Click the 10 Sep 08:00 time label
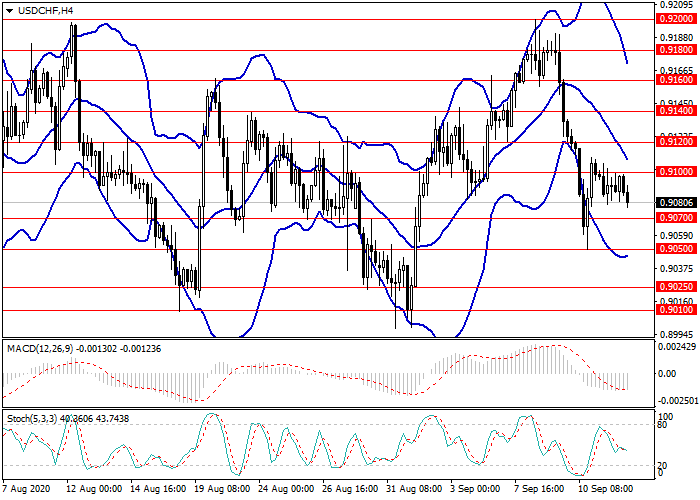 pos(604,490)
